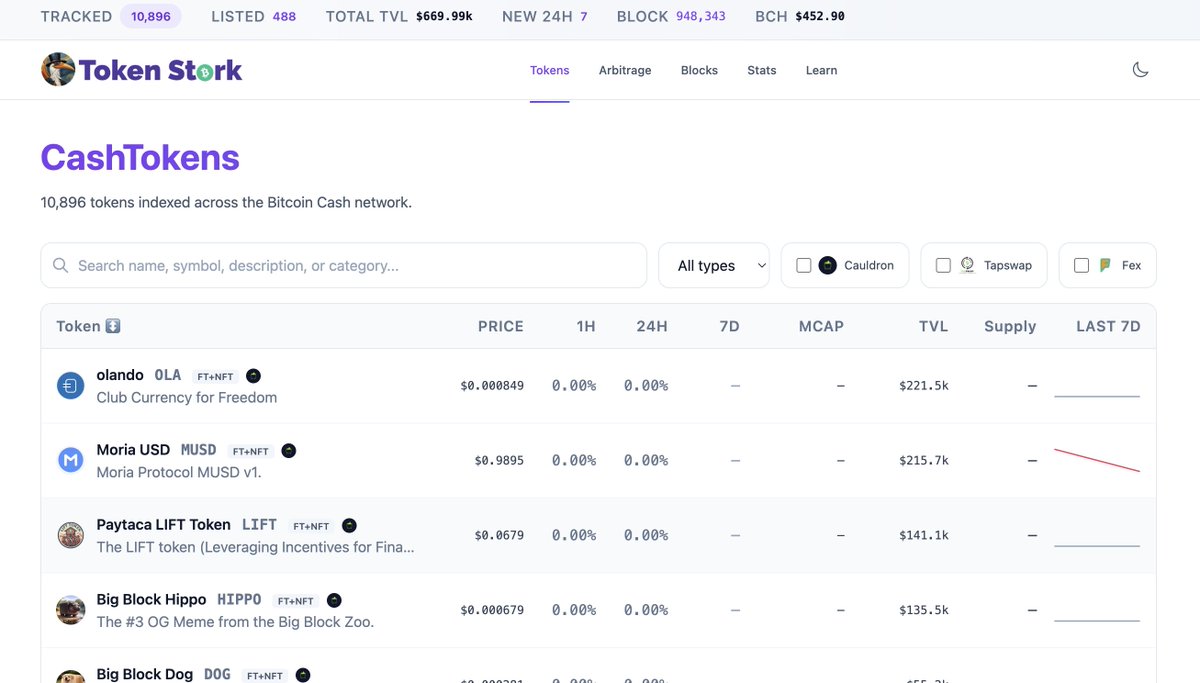1200x683 pixels.
Task: Click the Big Block Hippo 7-day sparkline
Action: [x=1097, y=620]
